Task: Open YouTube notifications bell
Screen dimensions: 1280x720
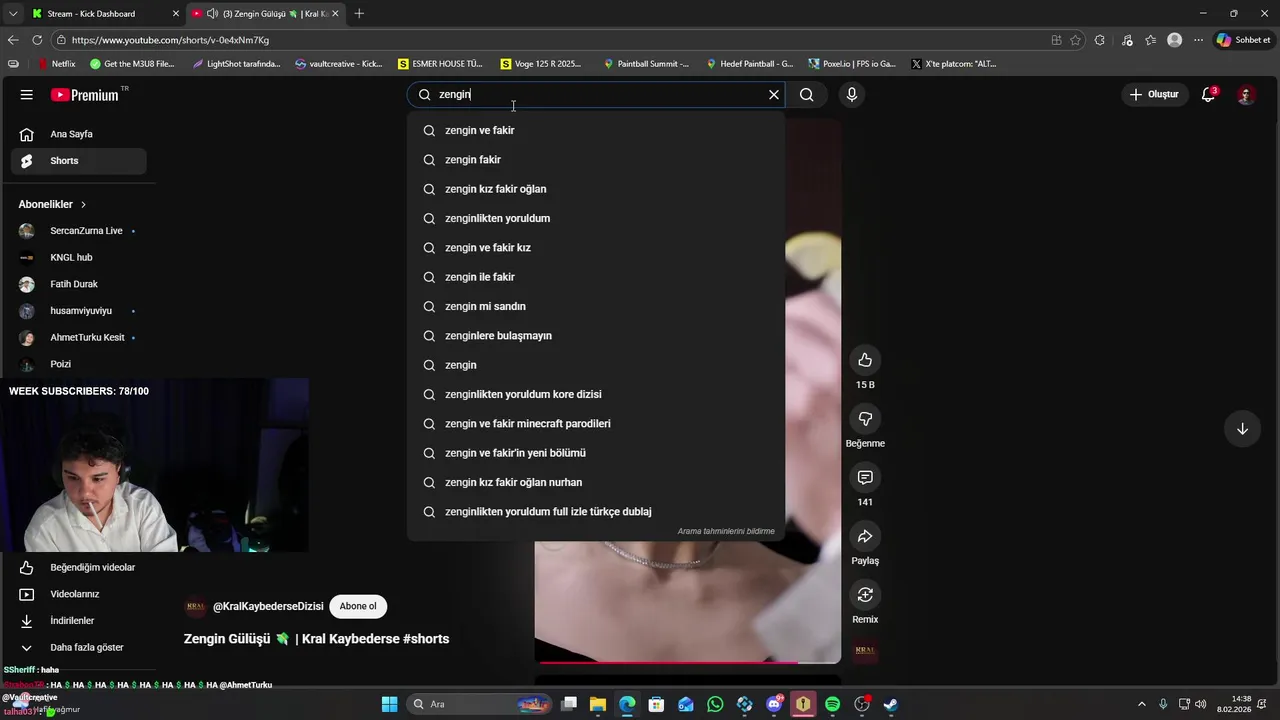Action: (x=1208, y=95)
